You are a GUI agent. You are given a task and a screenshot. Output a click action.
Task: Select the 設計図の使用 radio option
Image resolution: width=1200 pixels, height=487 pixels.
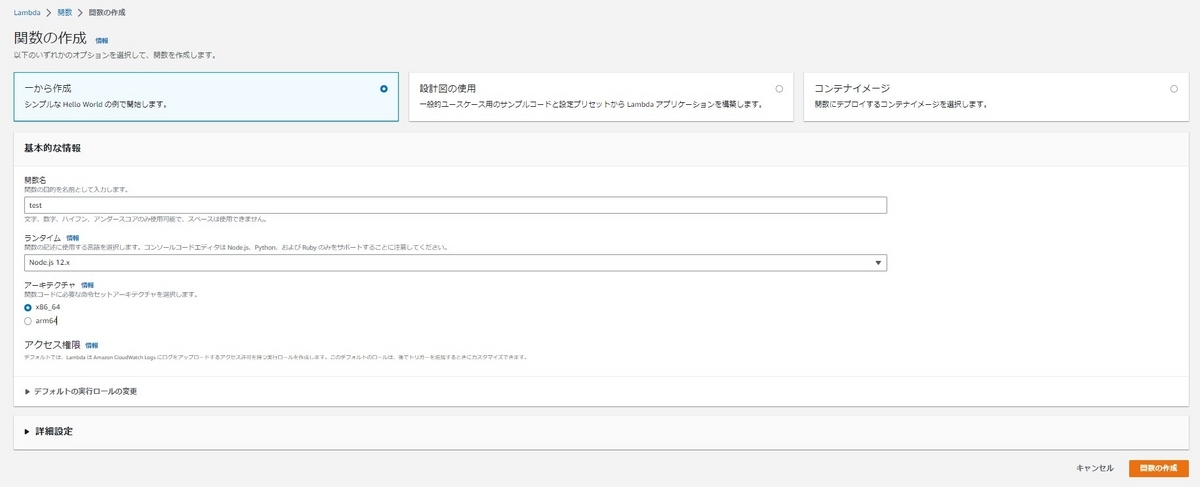pos(779,89)
